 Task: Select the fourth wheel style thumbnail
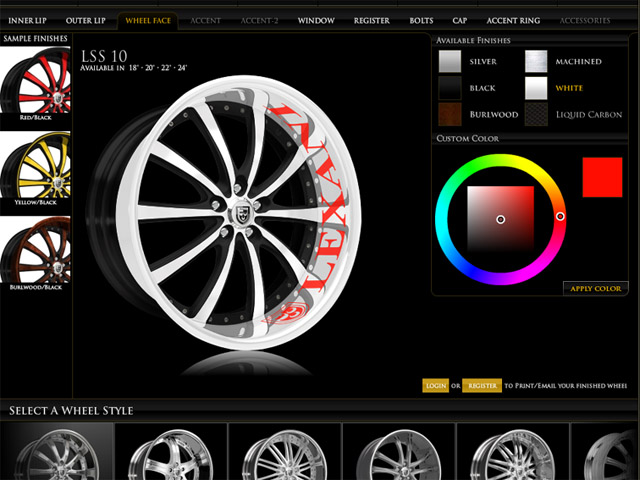pyautogui.click(x=398, y=451)
